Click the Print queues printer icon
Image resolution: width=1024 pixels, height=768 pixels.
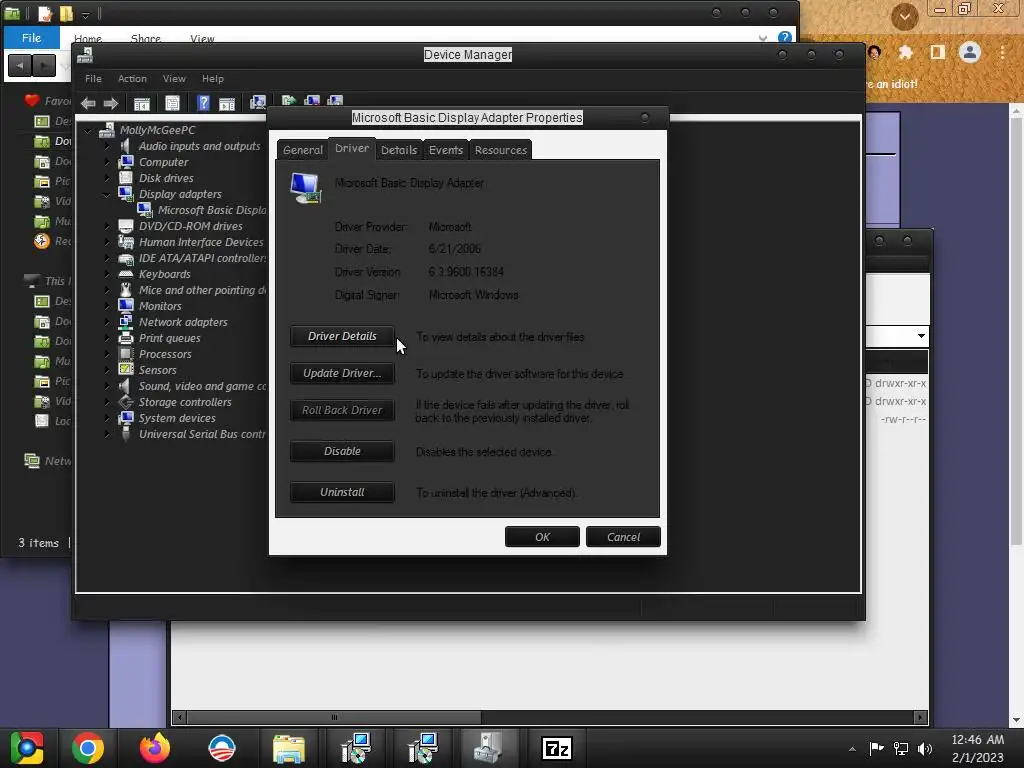(x=126, y=338)
